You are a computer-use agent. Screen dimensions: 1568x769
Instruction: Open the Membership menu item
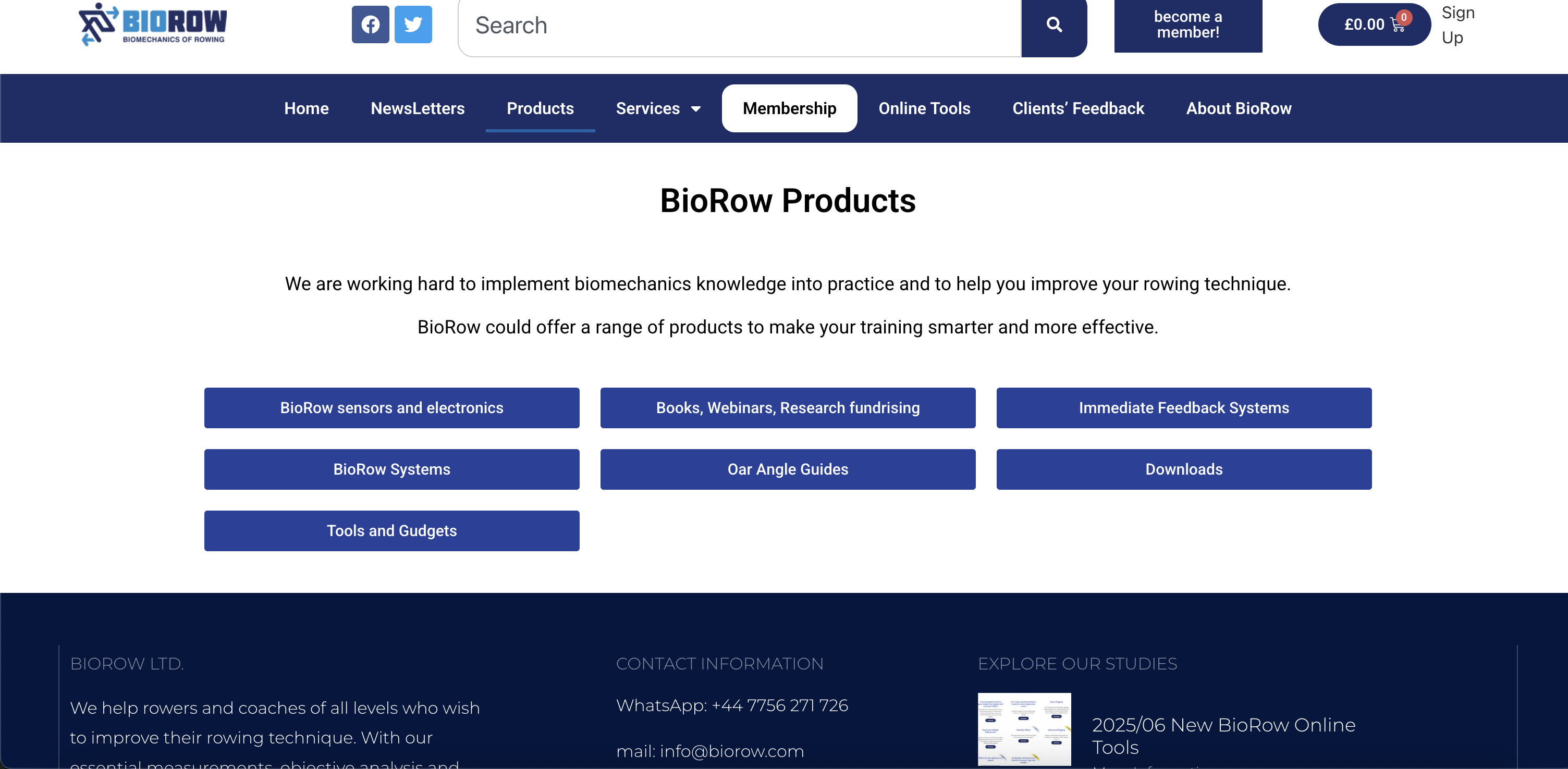click(x=789, y=108)
